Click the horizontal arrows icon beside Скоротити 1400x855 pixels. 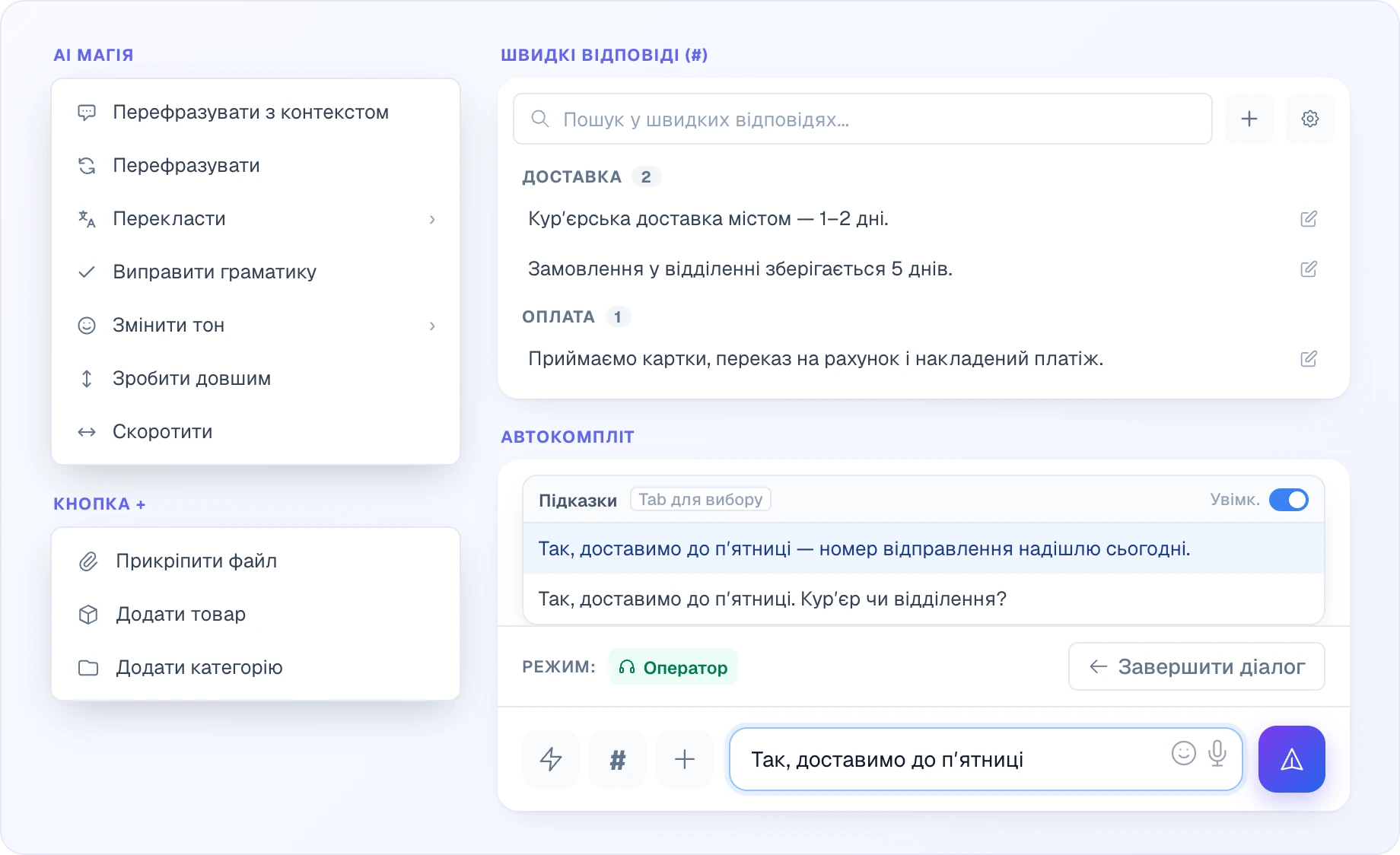[x=87, y=432]
